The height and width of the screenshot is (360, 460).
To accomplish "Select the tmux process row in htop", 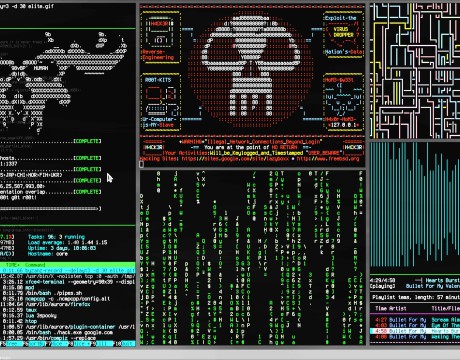I will [x=68, y=310].
